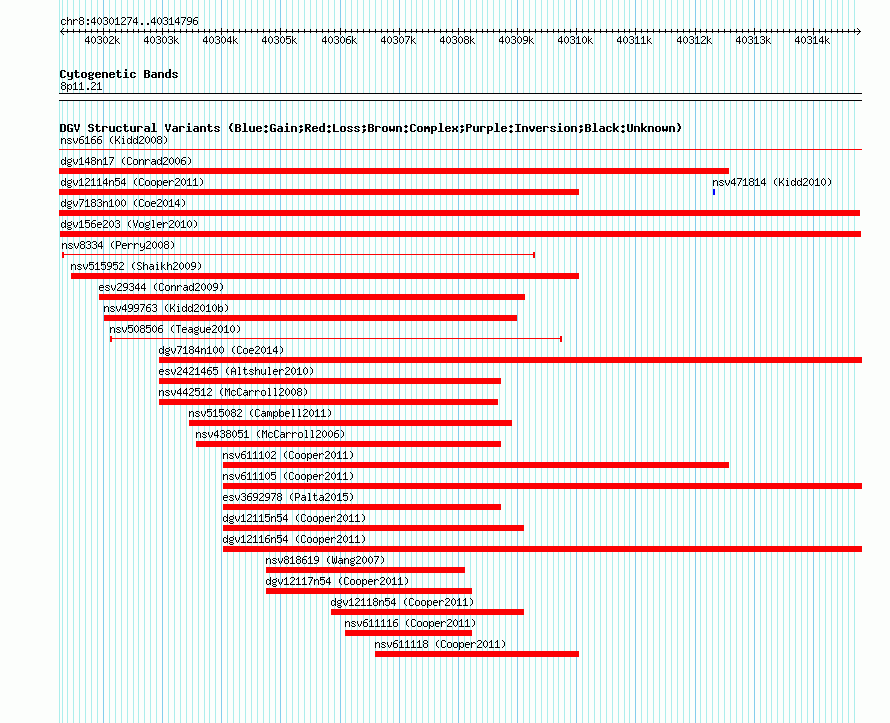
Task: Click nsv499763 (Kidd2010b) variant label
Action: 166,308
